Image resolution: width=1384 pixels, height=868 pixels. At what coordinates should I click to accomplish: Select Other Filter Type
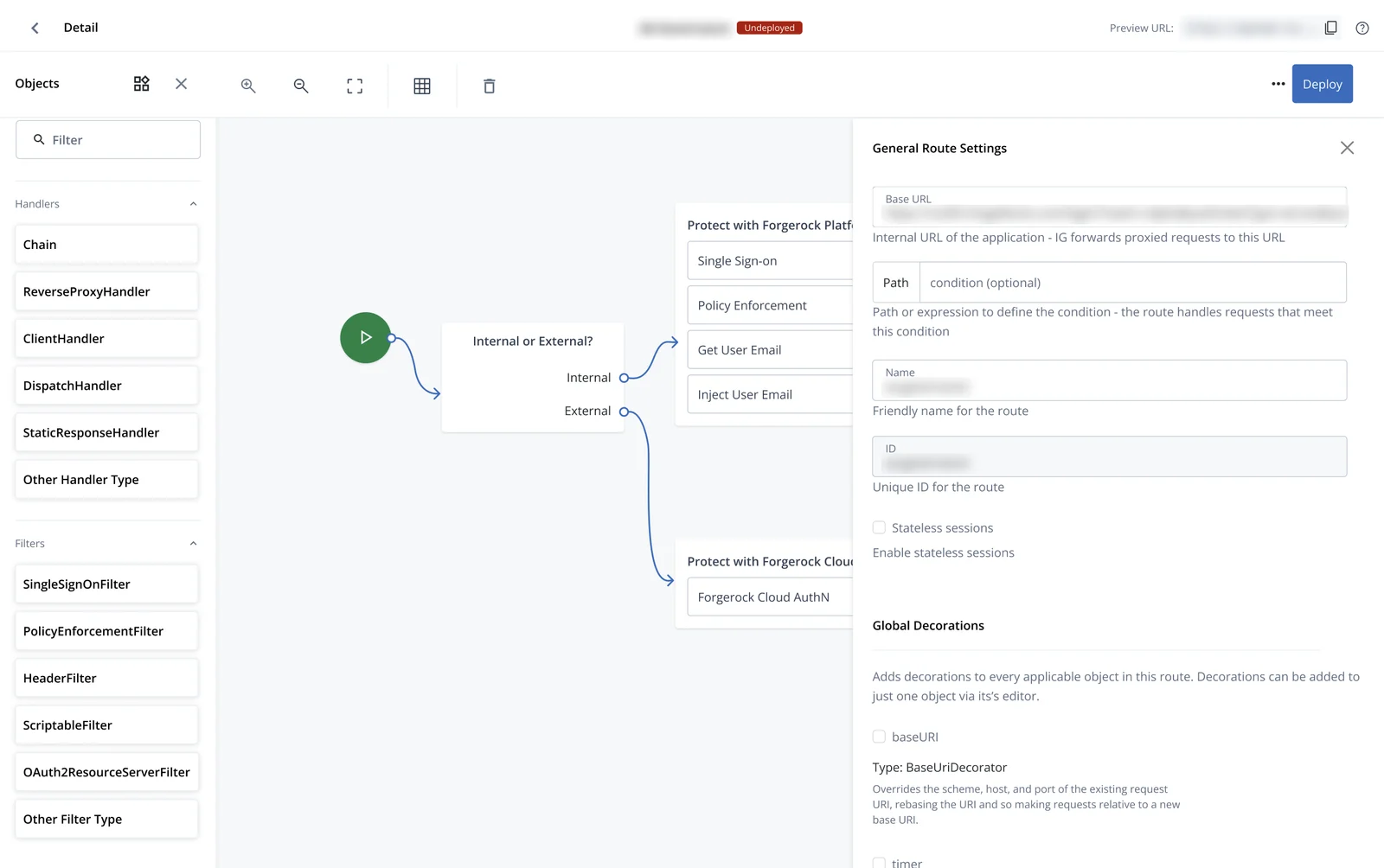pos(106,819)
